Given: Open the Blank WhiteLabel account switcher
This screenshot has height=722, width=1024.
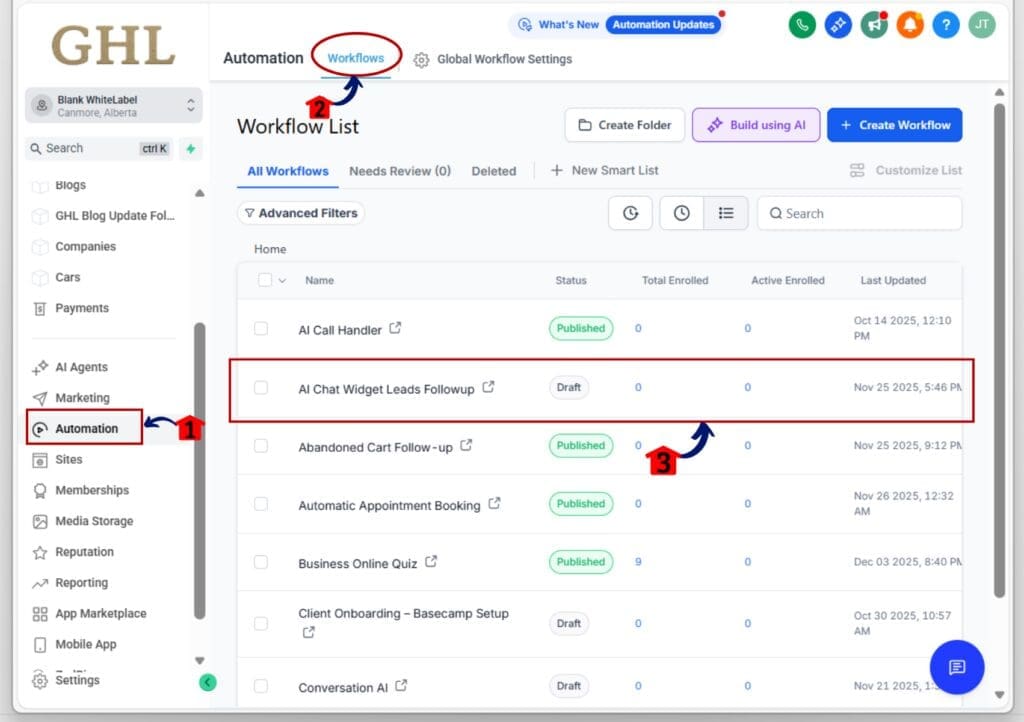Looking at the screenshot, I should [x=112, y=105].
